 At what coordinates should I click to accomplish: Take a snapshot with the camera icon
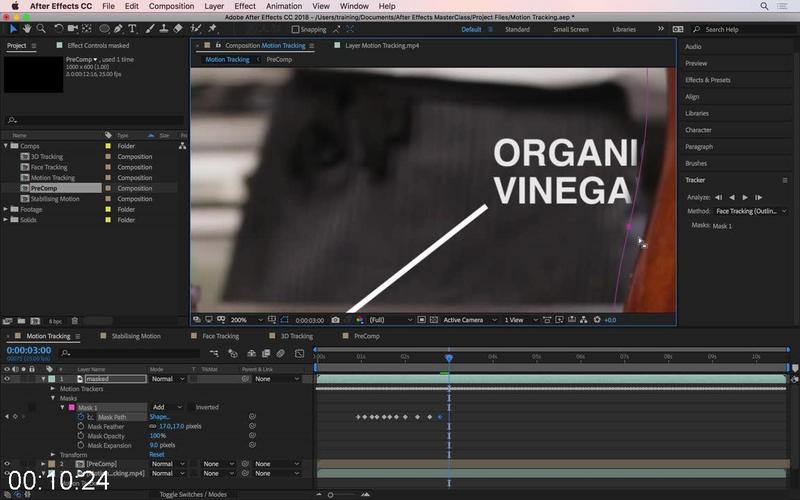pyautogui.click(x=335, y=320)
